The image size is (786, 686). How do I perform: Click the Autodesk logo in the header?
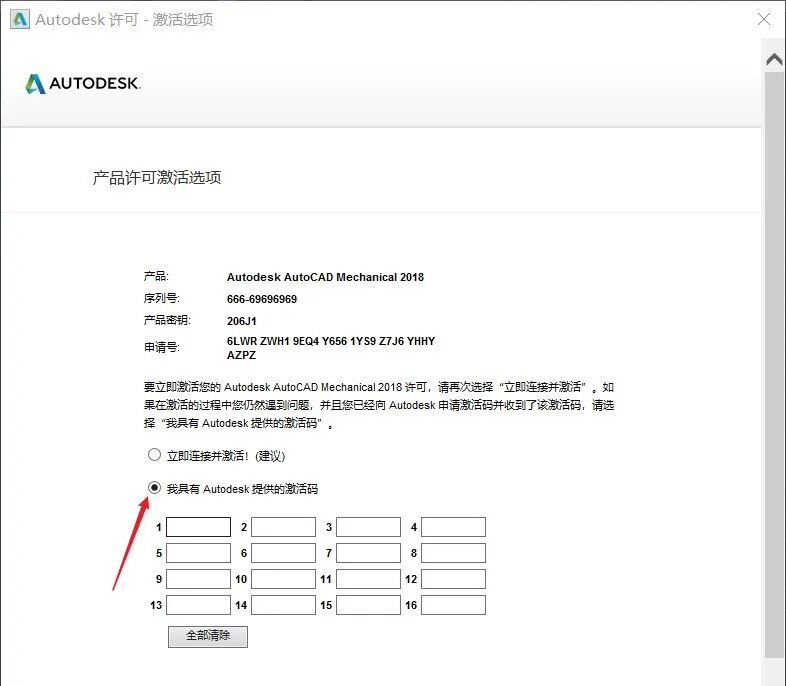coord(83,84)
